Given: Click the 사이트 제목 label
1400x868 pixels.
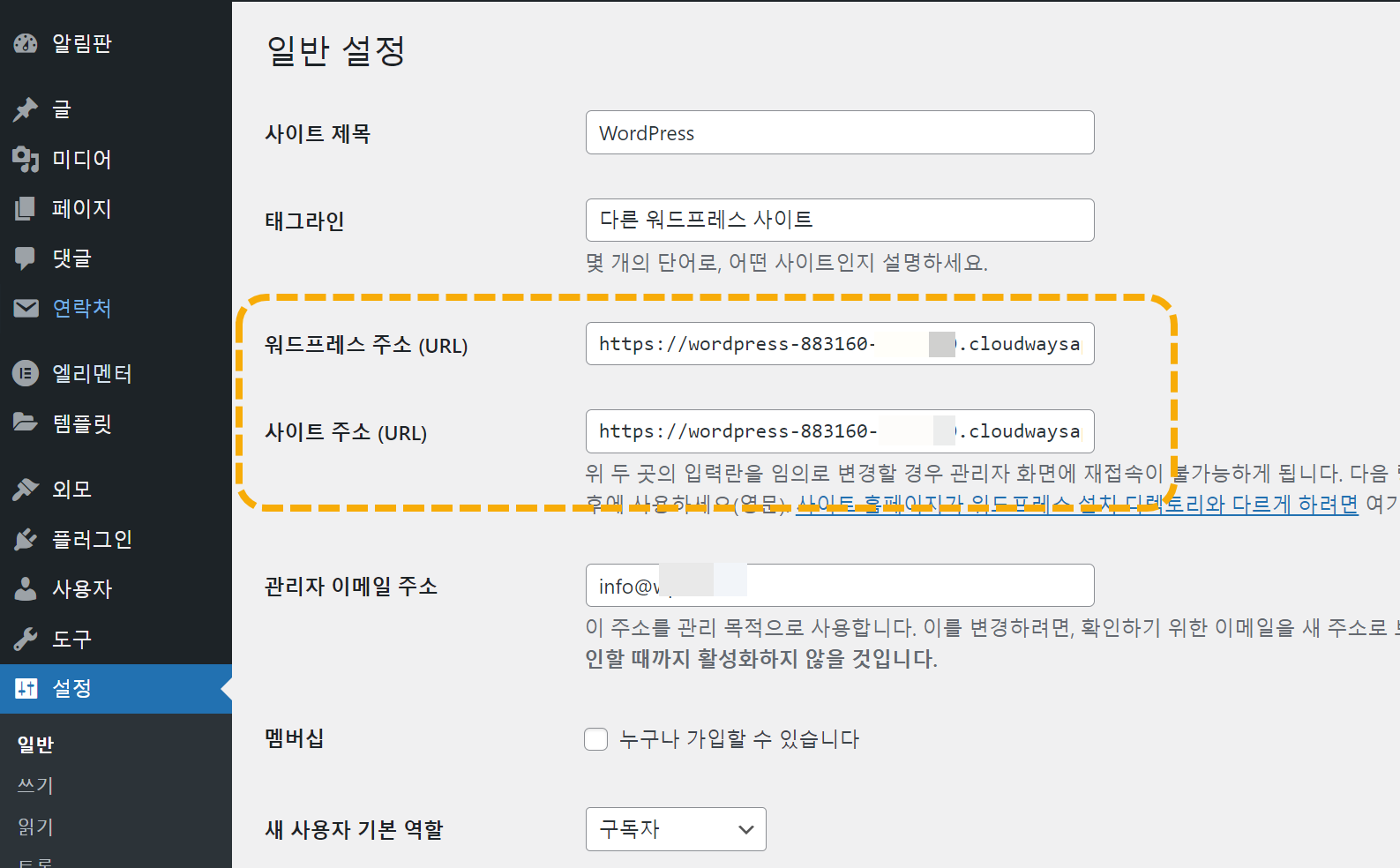Looking at the screenshot, I should [x=318, y=133].
